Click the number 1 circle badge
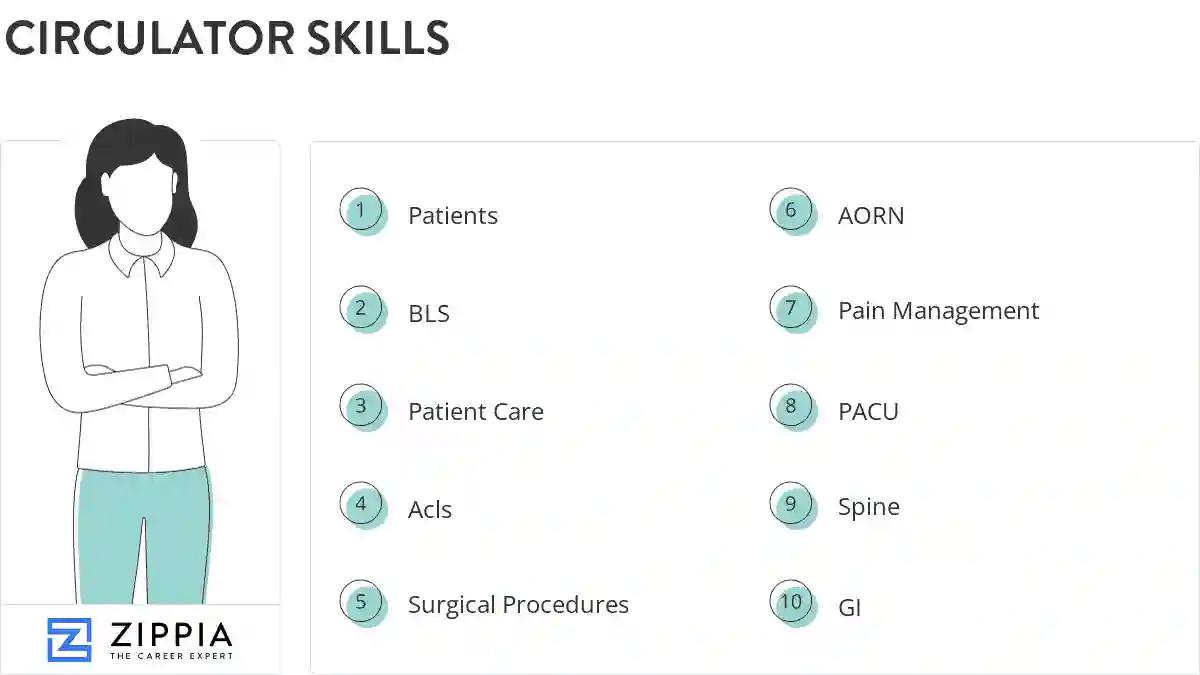This screenshot has width=1200, height=675. tap(361, 211)
